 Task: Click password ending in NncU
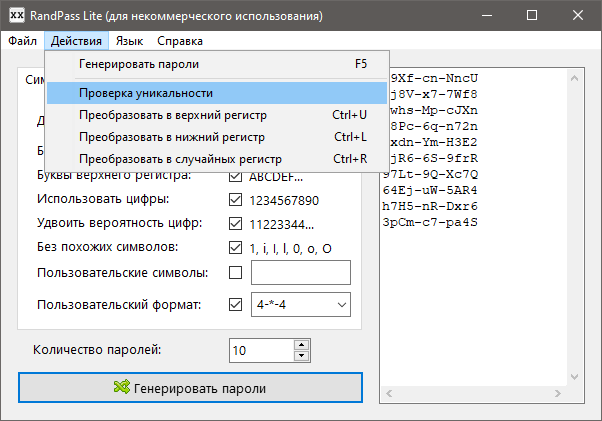click(434, 78)
